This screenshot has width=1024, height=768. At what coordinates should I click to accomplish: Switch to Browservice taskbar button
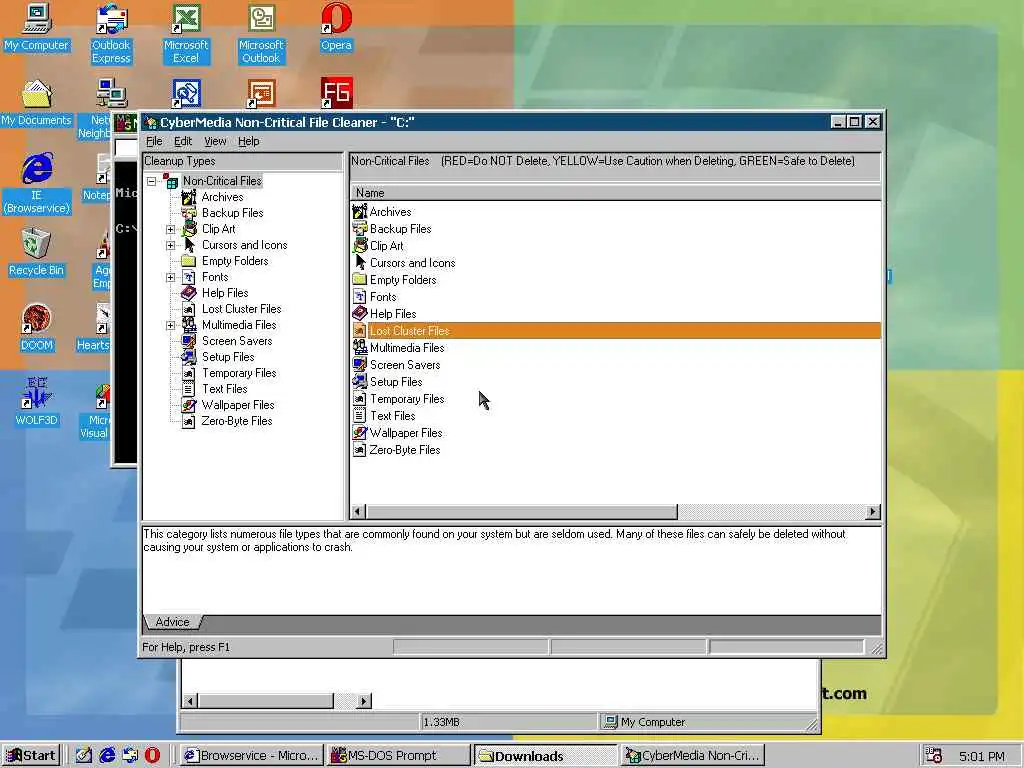(251, 756)
